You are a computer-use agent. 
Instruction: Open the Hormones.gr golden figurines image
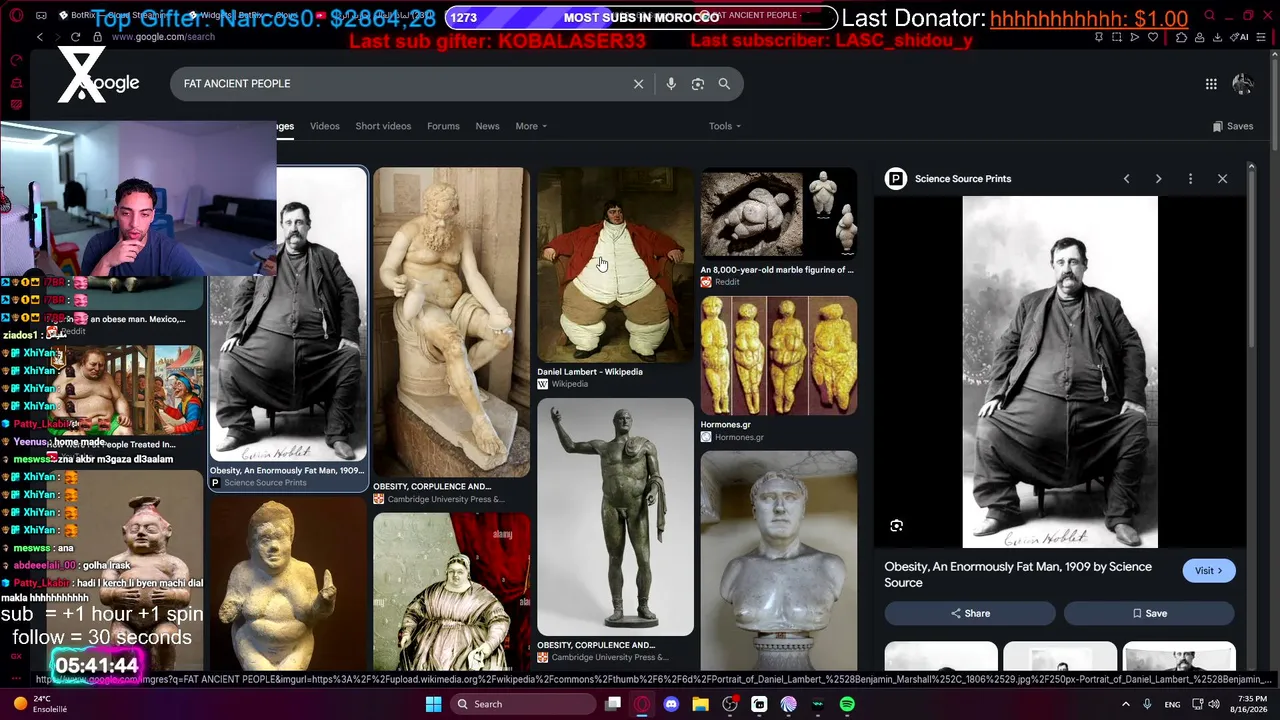(x=779, y=355)
